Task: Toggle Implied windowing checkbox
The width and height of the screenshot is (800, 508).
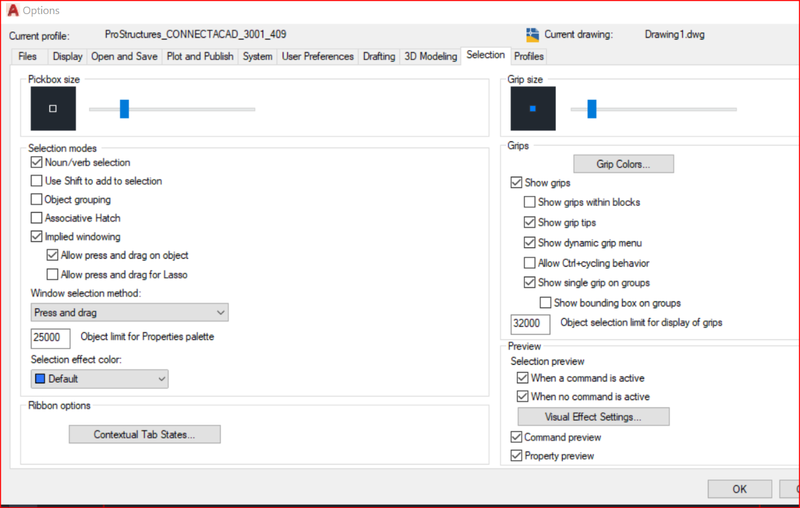Action: point(36,236)
